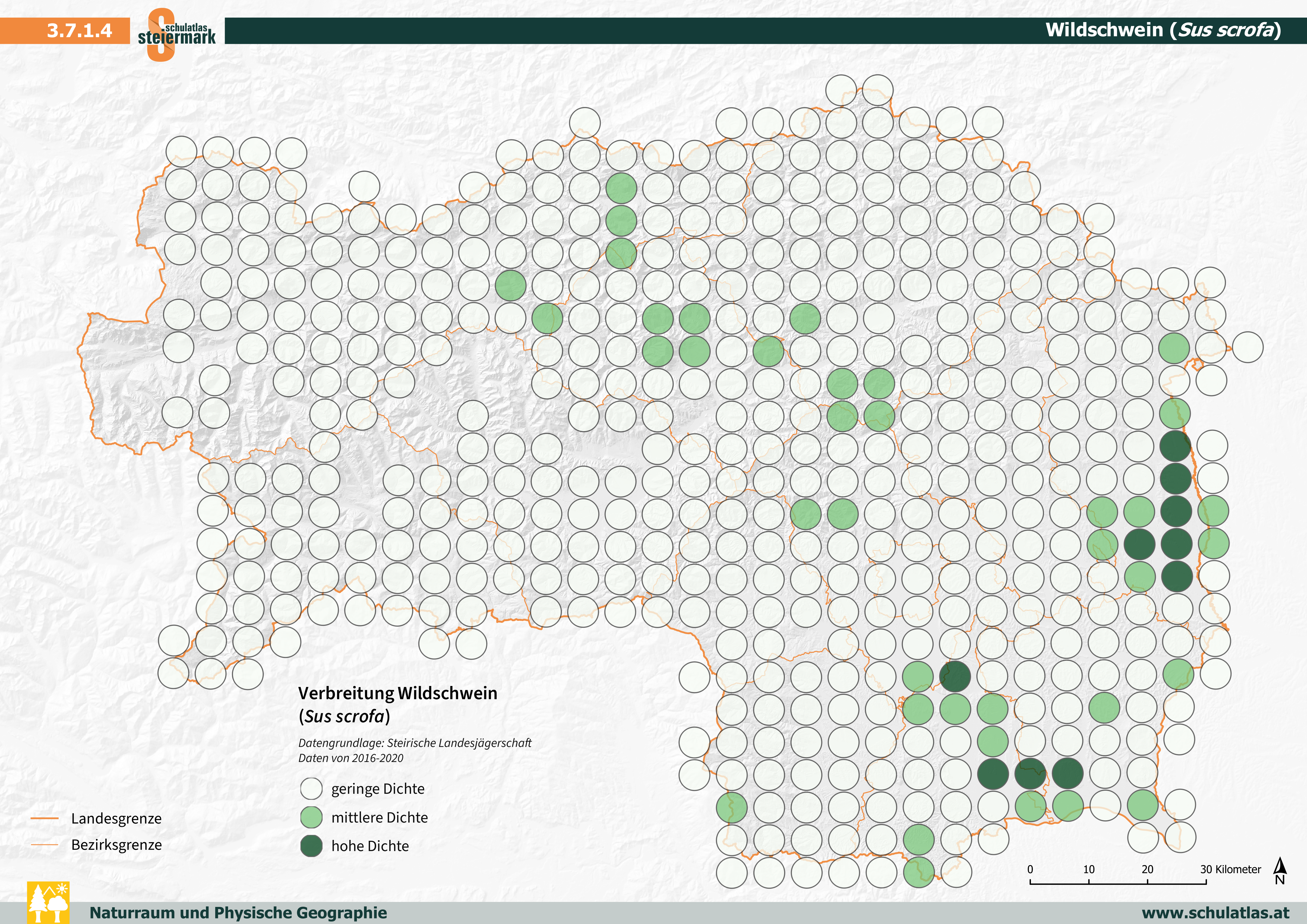Click the 'mittlere Dichte' legend circle
Viewport: 1307px width, 924px height.
pyautogui.click(x=311, y=818)
